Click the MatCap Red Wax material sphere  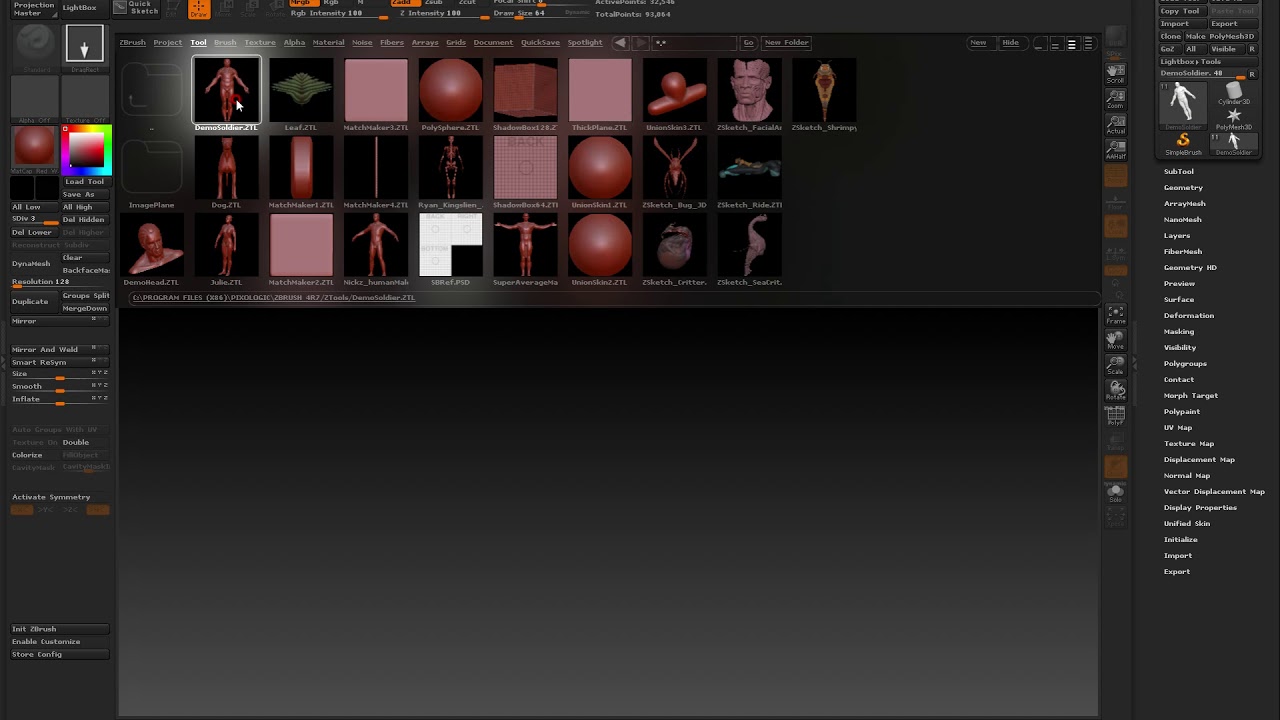[35, 148]
